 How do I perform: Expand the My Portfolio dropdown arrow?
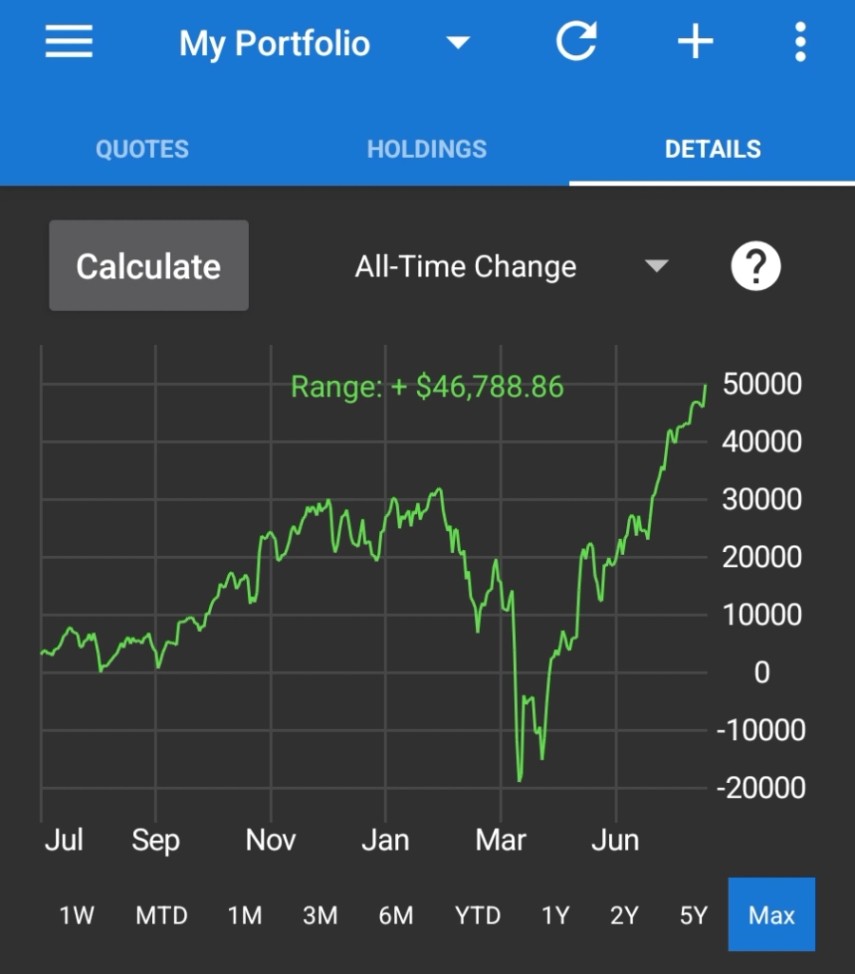coord(458,42)
